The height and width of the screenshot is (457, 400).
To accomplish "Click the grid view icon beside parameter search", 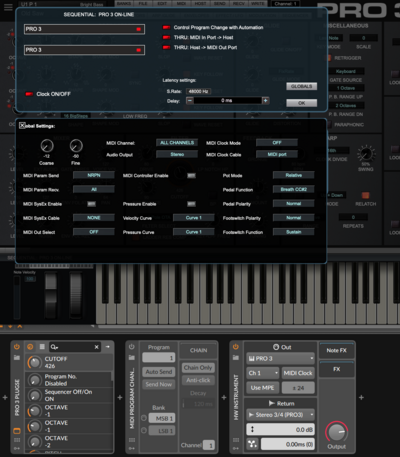I will tap(42, 347).
